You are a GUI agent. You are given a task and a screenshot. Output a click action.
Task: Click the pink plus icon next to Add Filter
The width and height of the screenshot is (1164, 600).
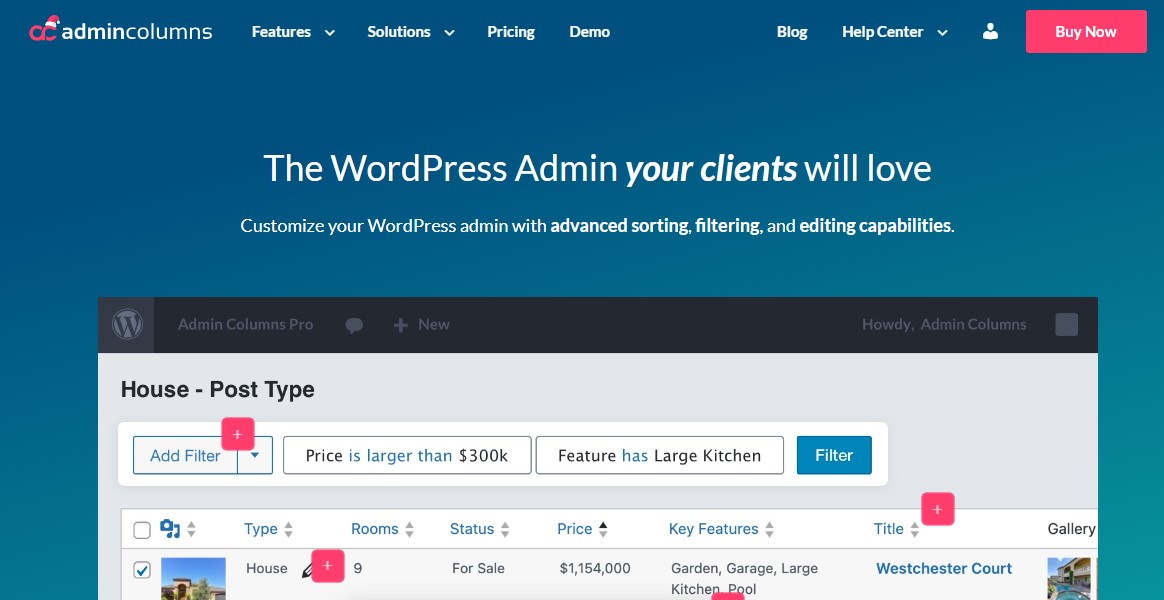237,434
